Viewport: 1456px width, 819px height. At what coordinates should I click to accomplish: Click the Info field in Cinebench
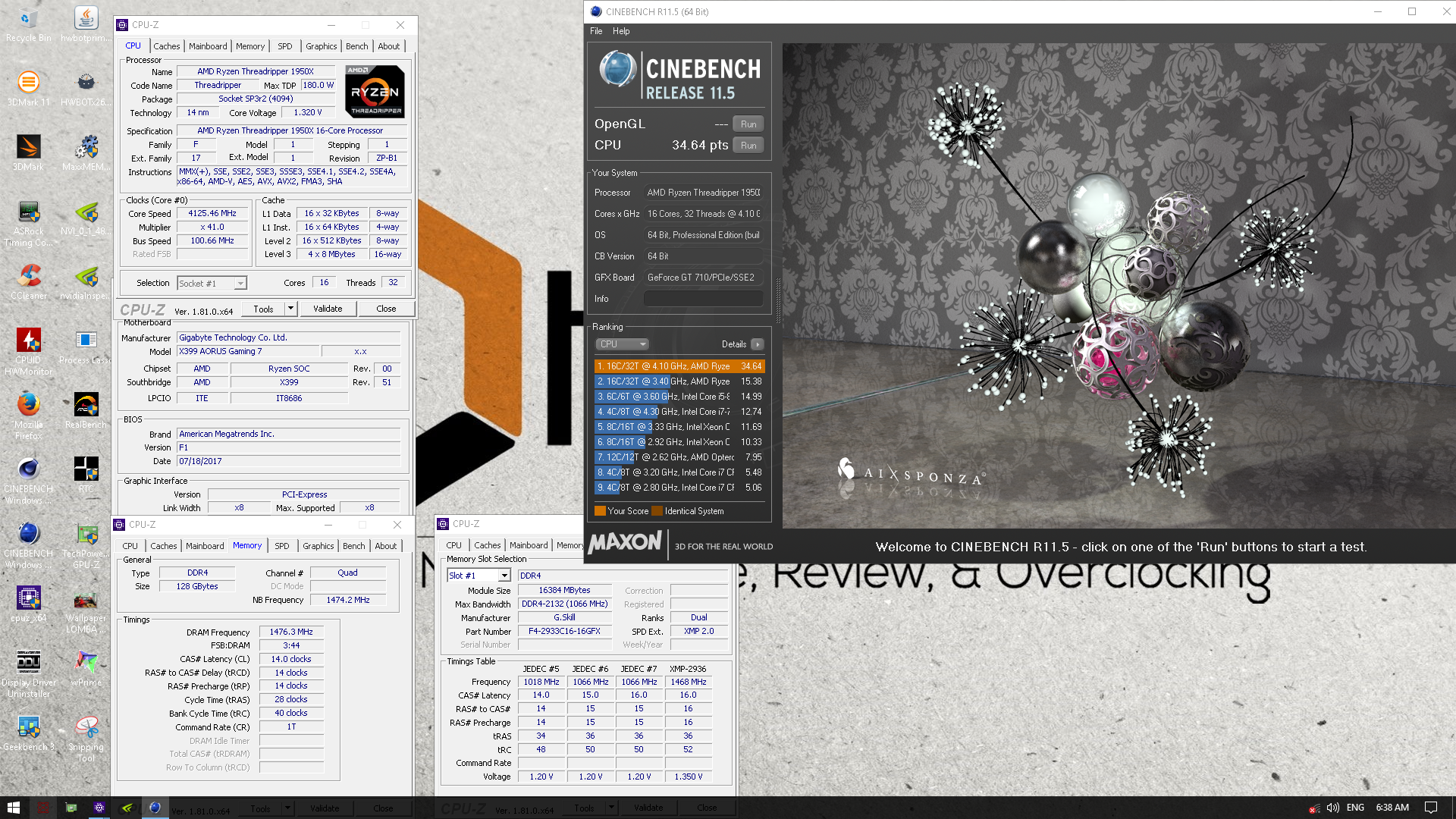pos(703,299)
